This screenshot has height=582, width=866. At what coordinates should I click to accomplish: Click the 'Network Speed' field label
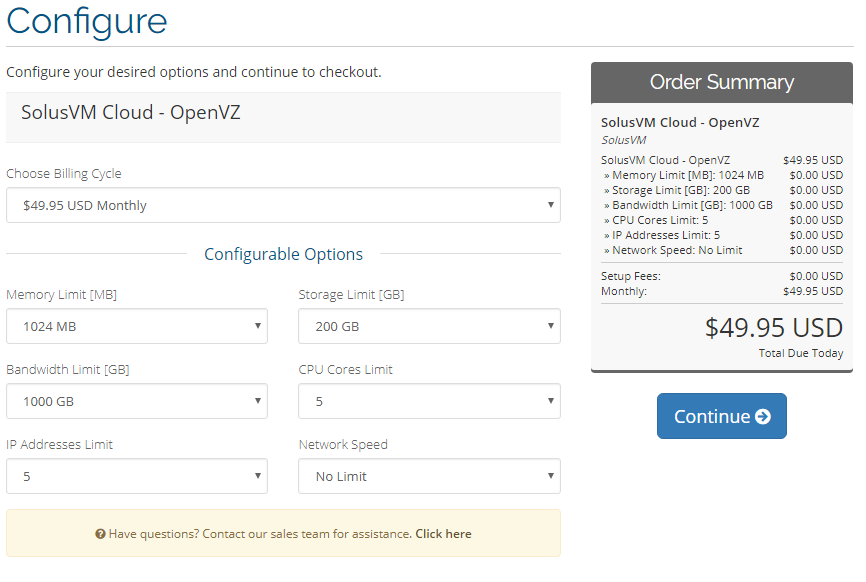pyautogui.click(x=343, y=445)
